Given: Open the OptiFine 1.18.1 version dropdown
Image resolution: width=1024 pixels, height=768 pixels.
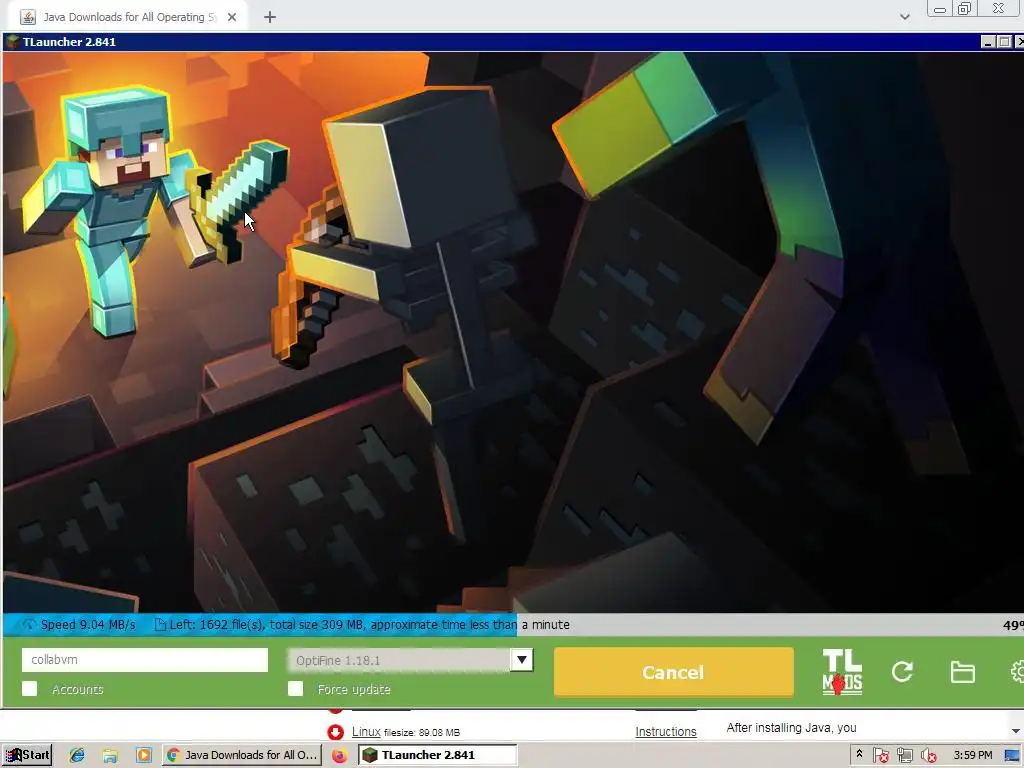Looking at the screenshot, I should click(410, 660).
